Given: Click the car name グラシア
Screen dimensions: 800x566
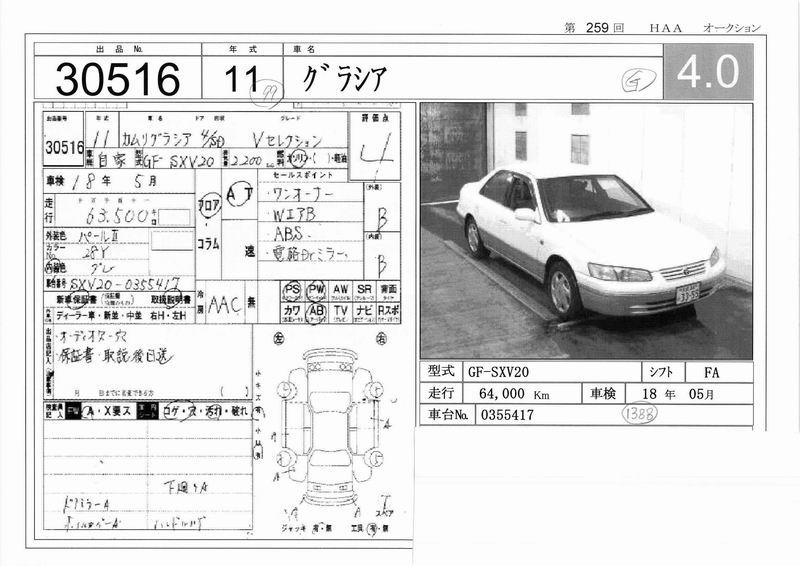Looking at the screenshot, I should 344,78.
